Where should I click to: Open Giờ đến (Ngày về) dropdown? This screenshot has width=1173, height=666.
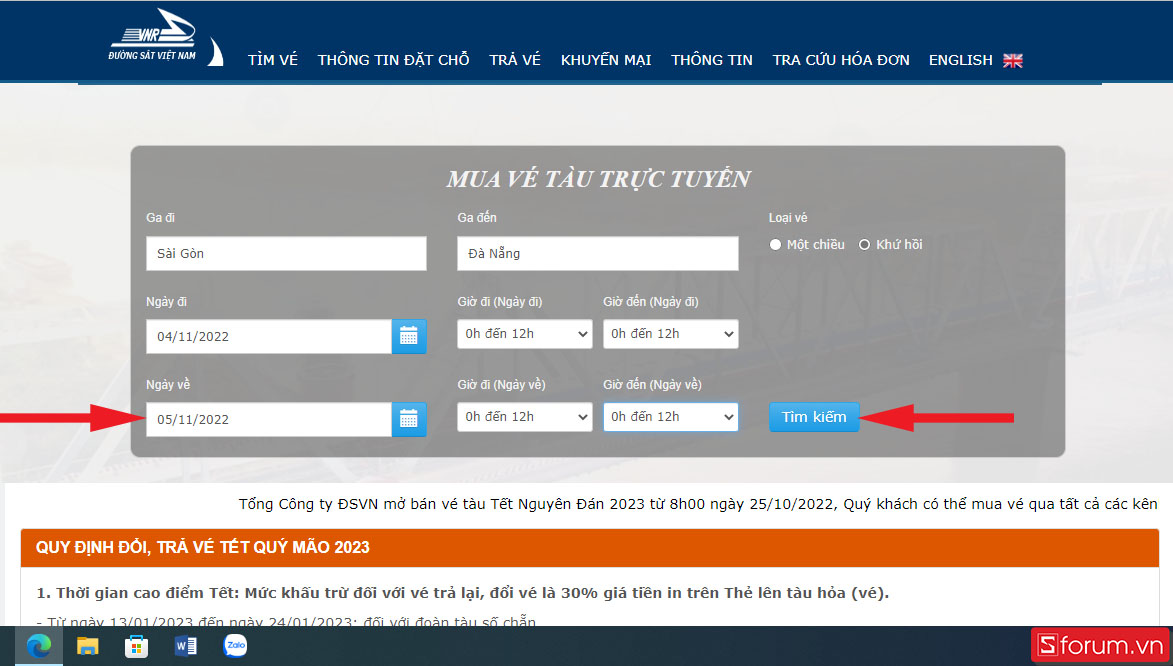(x=670, y=417)
